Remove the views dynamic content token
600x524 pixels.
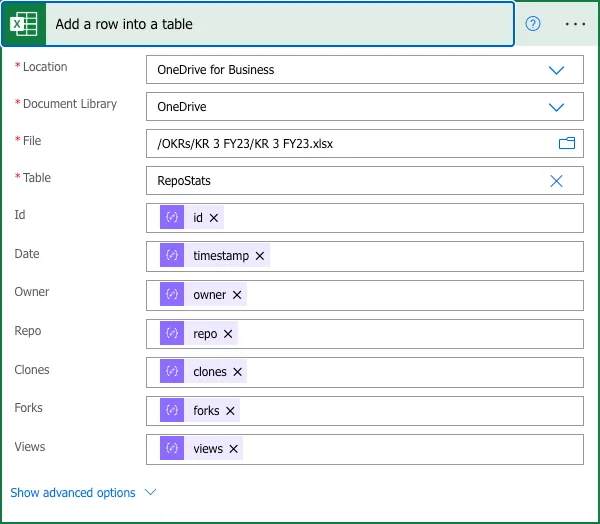234,449
